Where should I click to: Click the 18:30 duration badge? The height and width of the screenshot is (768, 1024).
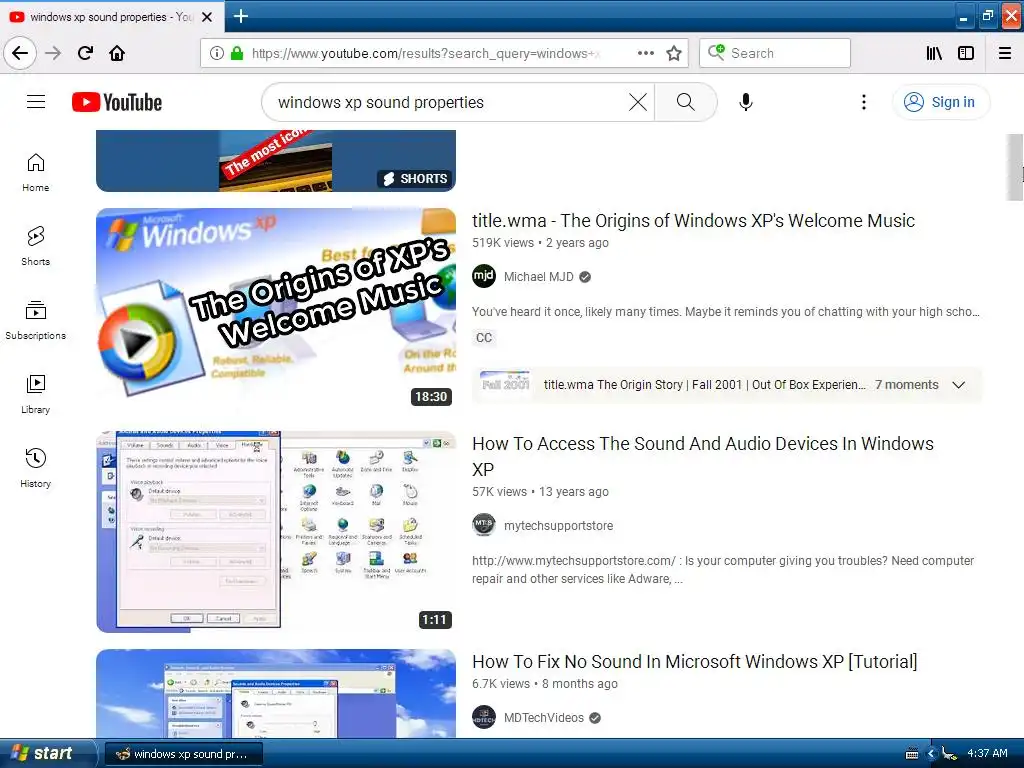coord(431,396)
